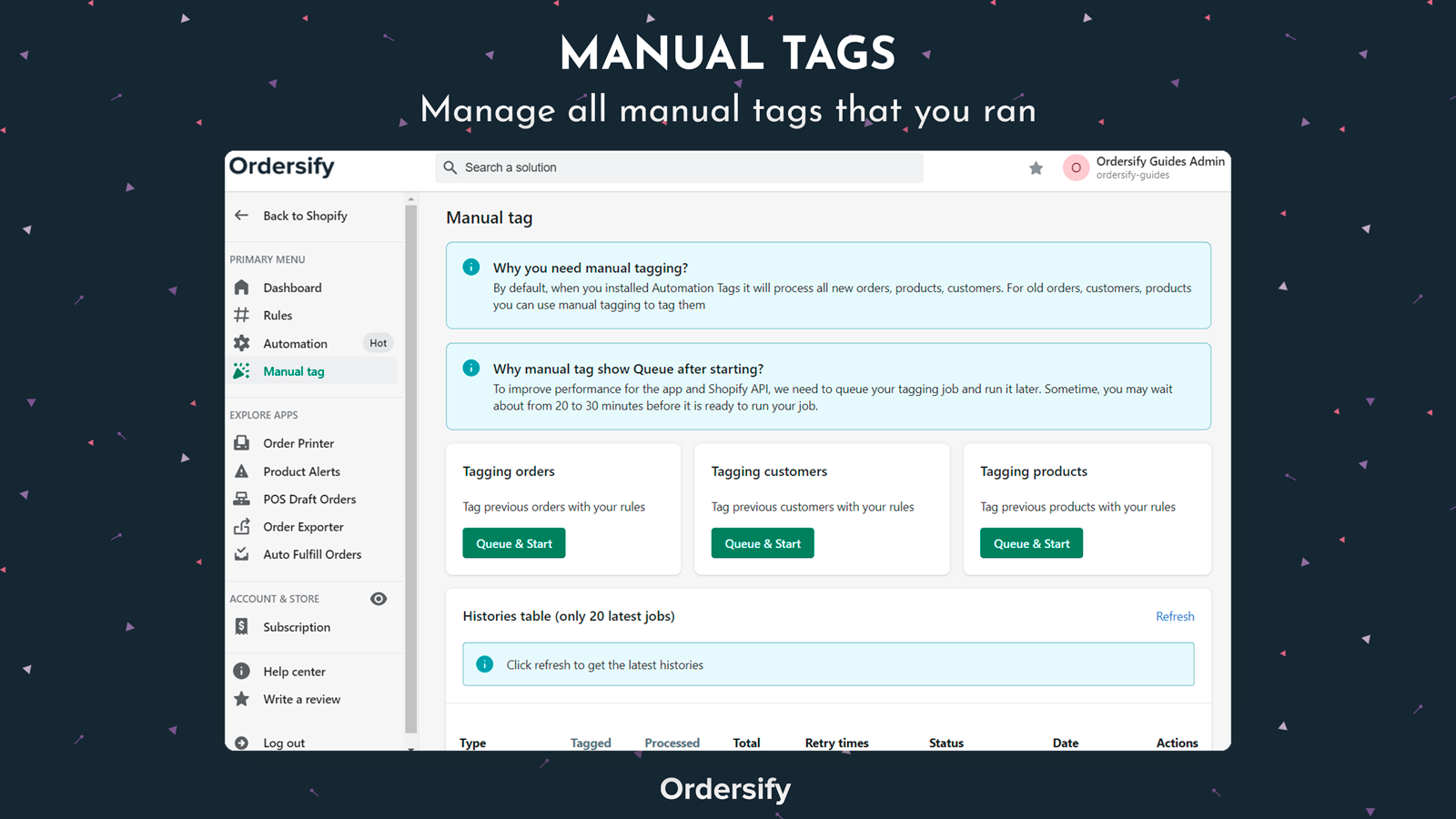Viewport: 1456px width, 819px height.
Task: Expand the Explore Apps section
Action: (x=264, y=415)
